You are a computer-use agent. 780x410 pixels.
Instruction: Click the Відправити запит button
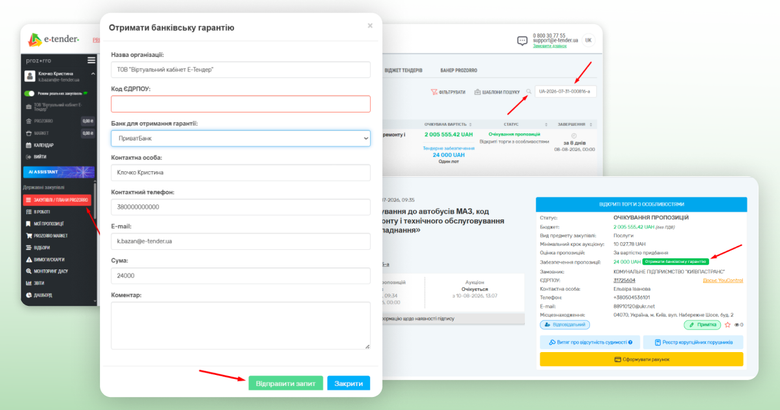pos(286,384)
